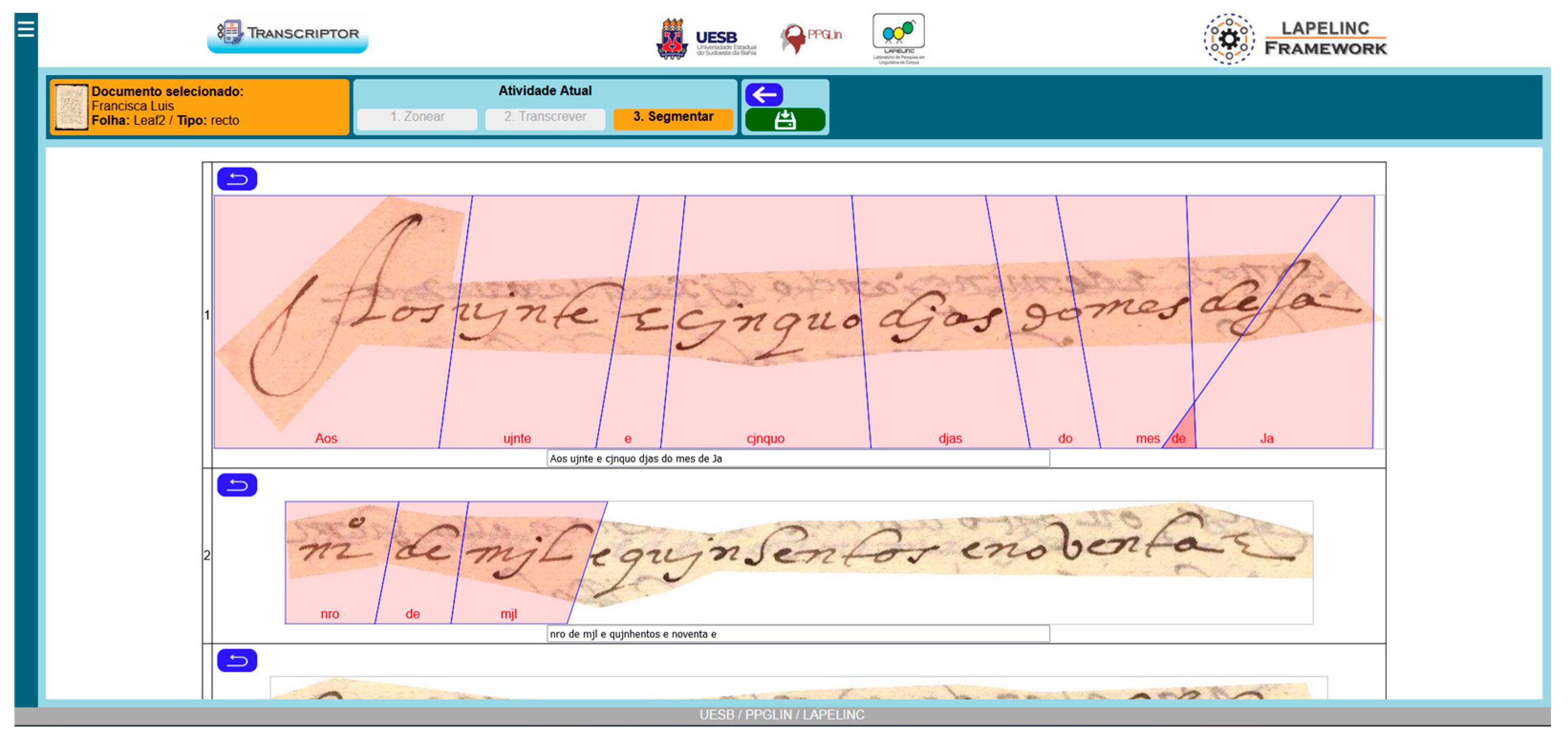
Task: Go back using the blue arrow icon
Action: (x=765, y=94)
